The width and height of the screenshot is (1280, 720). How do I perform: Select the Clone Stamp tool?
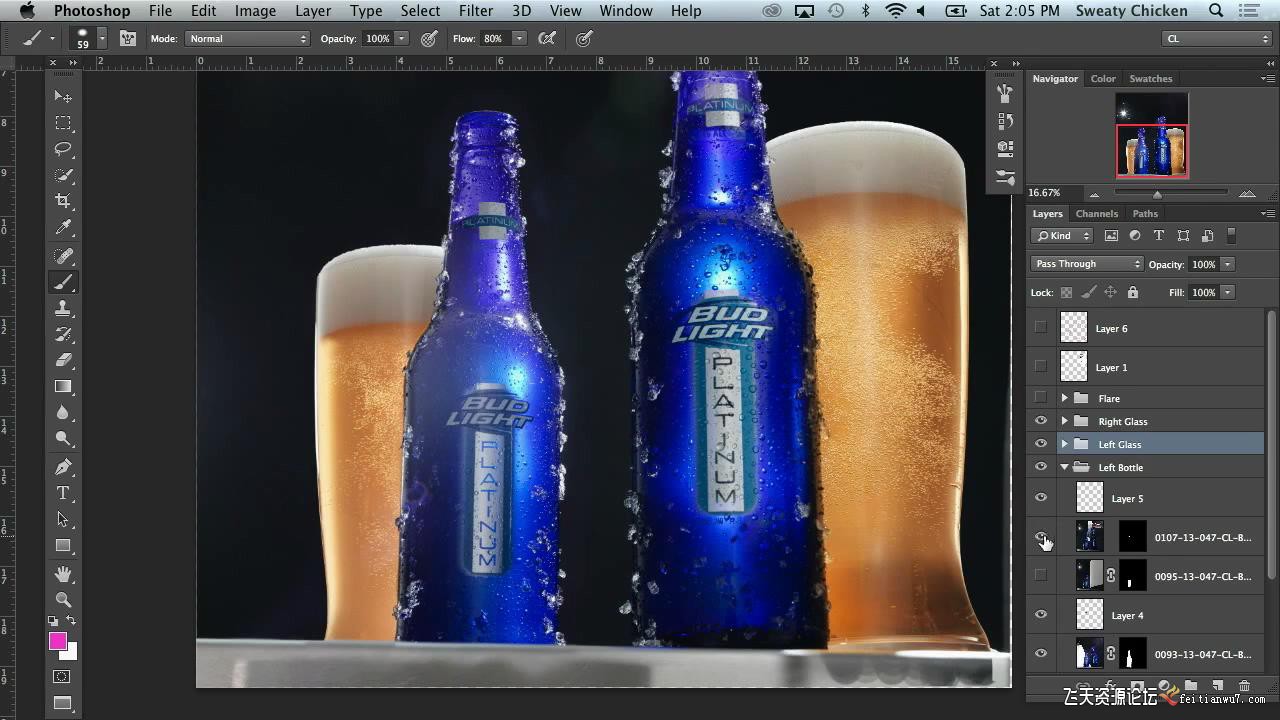tap(63, 308)
